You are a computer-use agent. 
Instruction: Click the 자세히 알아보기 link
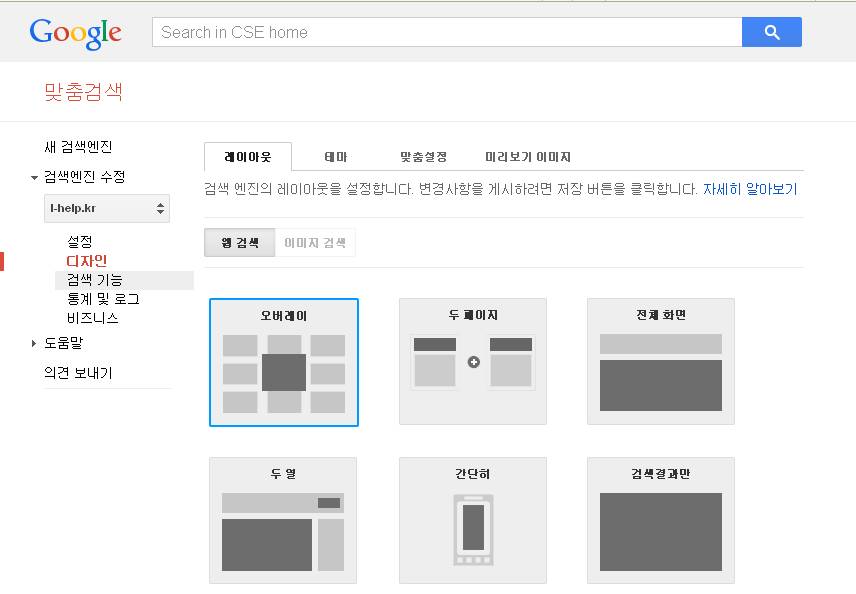(750, 189)
